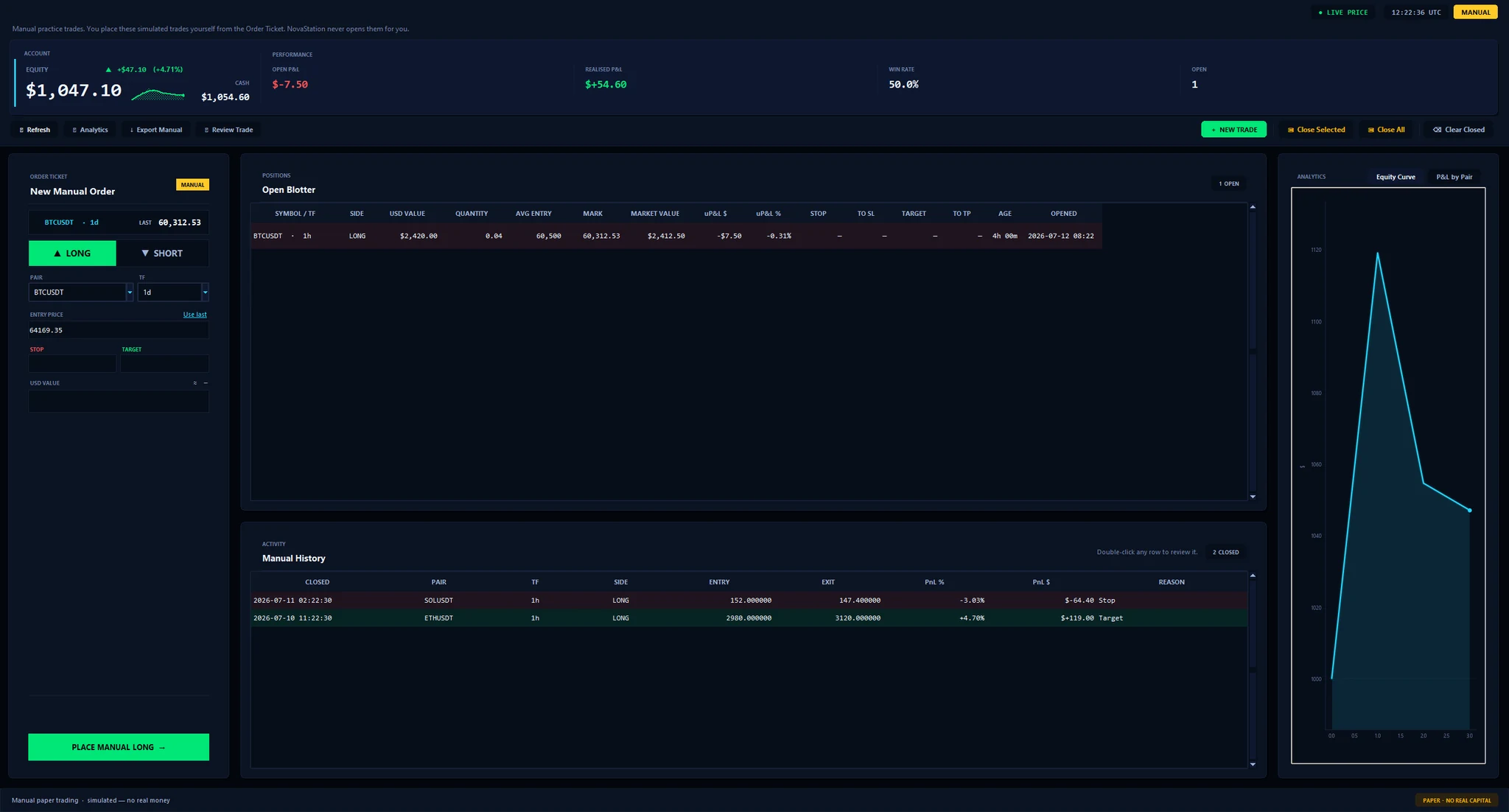
Task: Sort by the MARKET VALUE column header
Action: [655, 214]
